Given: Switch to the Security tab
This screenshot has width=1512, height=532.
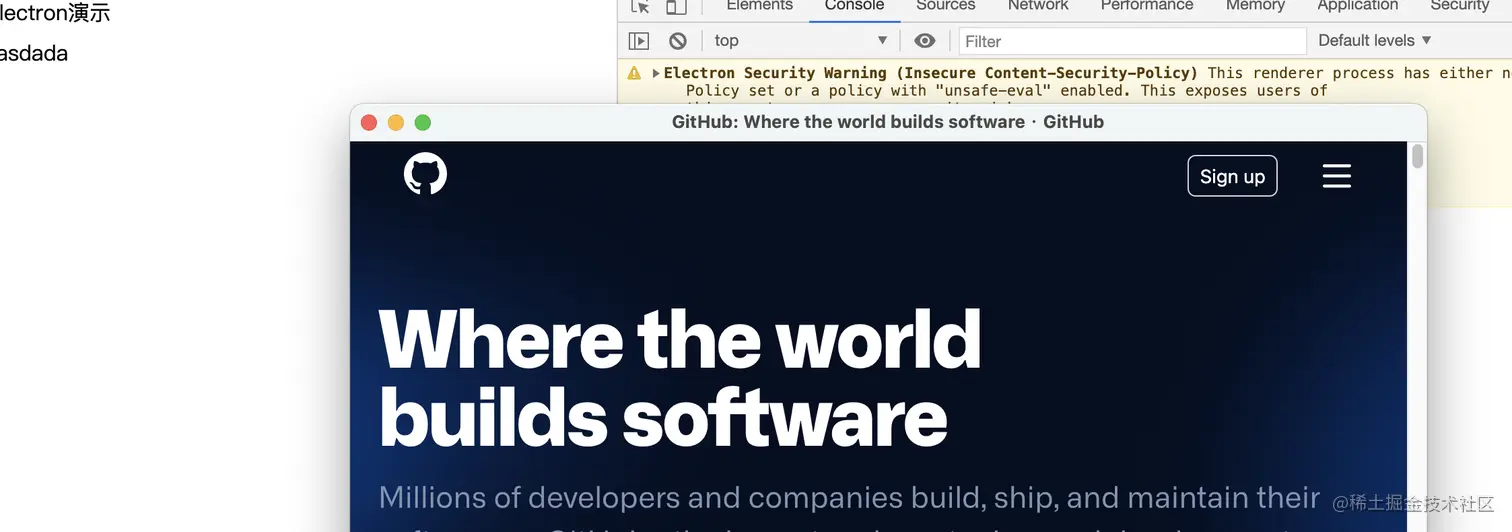Looking at the screenshot, I should point(1459,6).
